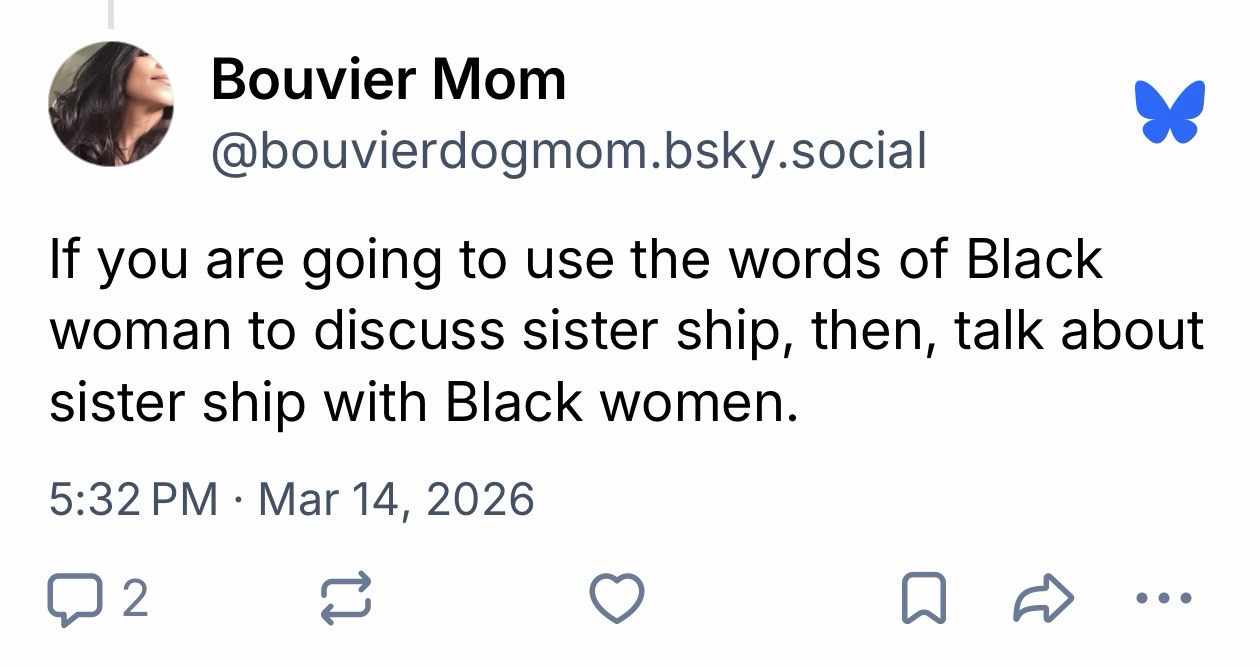The image size is (1260, 666).
Task: Open the three-dot more options menu
Action: pyautogui.click(x=1164, y=599)
